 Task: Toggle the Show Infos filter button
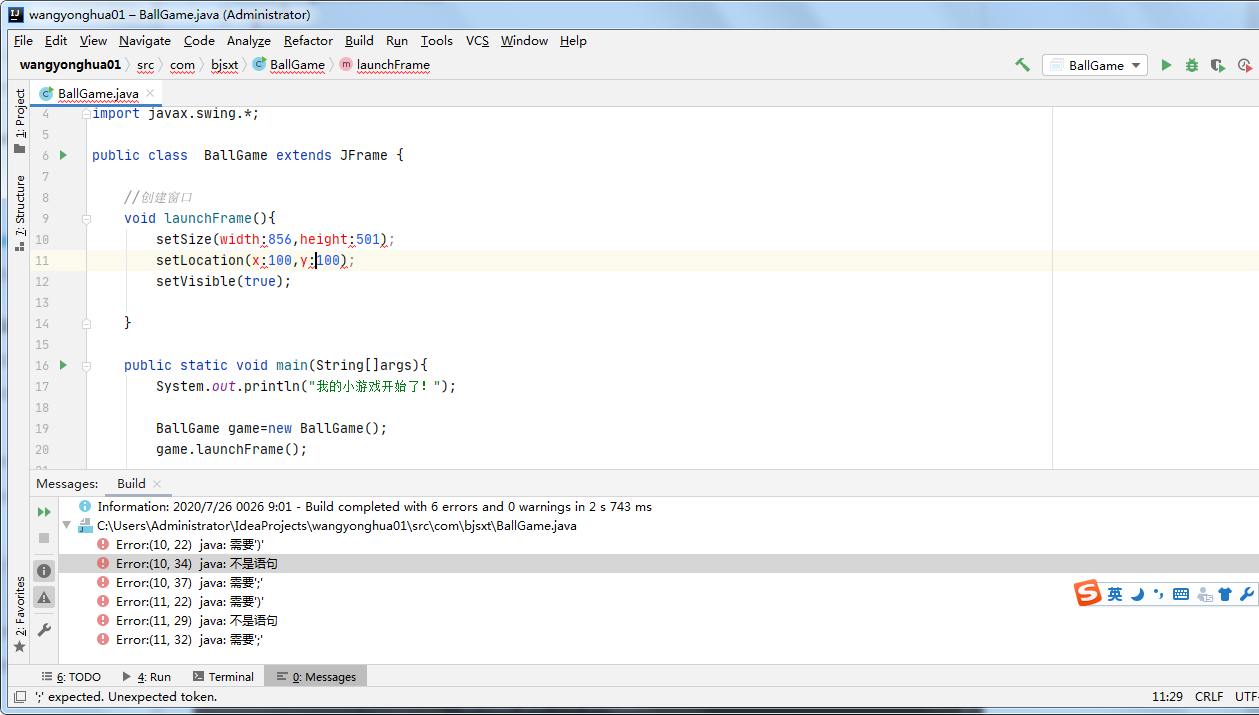tap(44, 571)
